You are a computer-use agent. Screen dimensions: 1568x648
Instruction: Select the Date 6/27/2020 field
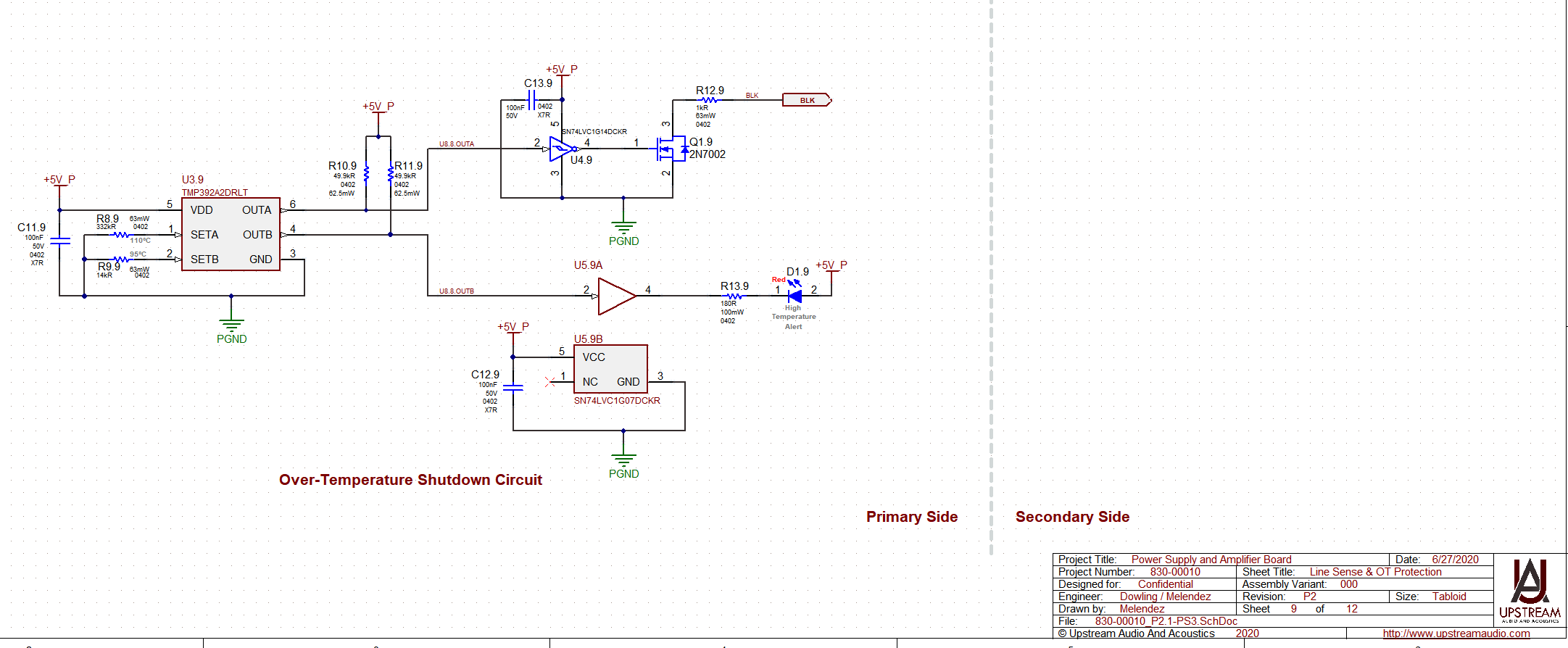pos(1455,560)
